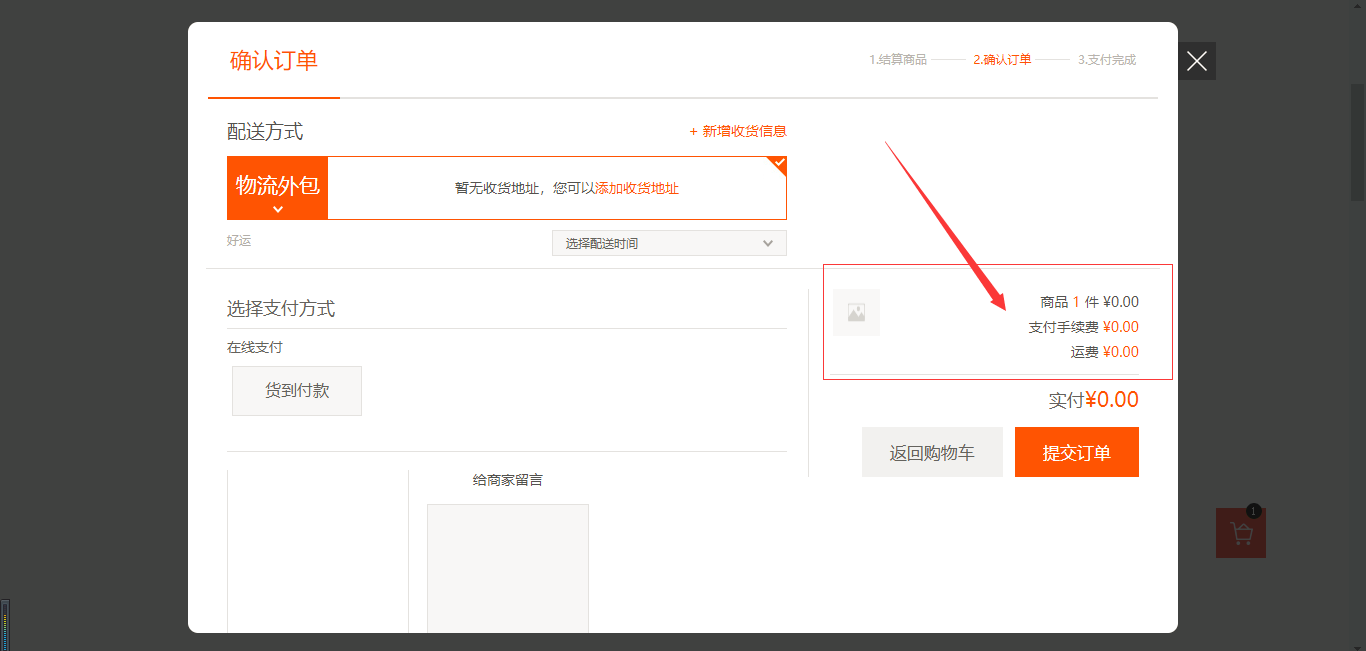The height and width of the screenshot is (651, 1366).
Task: Click the 确认订单 header tab
Action: 274,61
